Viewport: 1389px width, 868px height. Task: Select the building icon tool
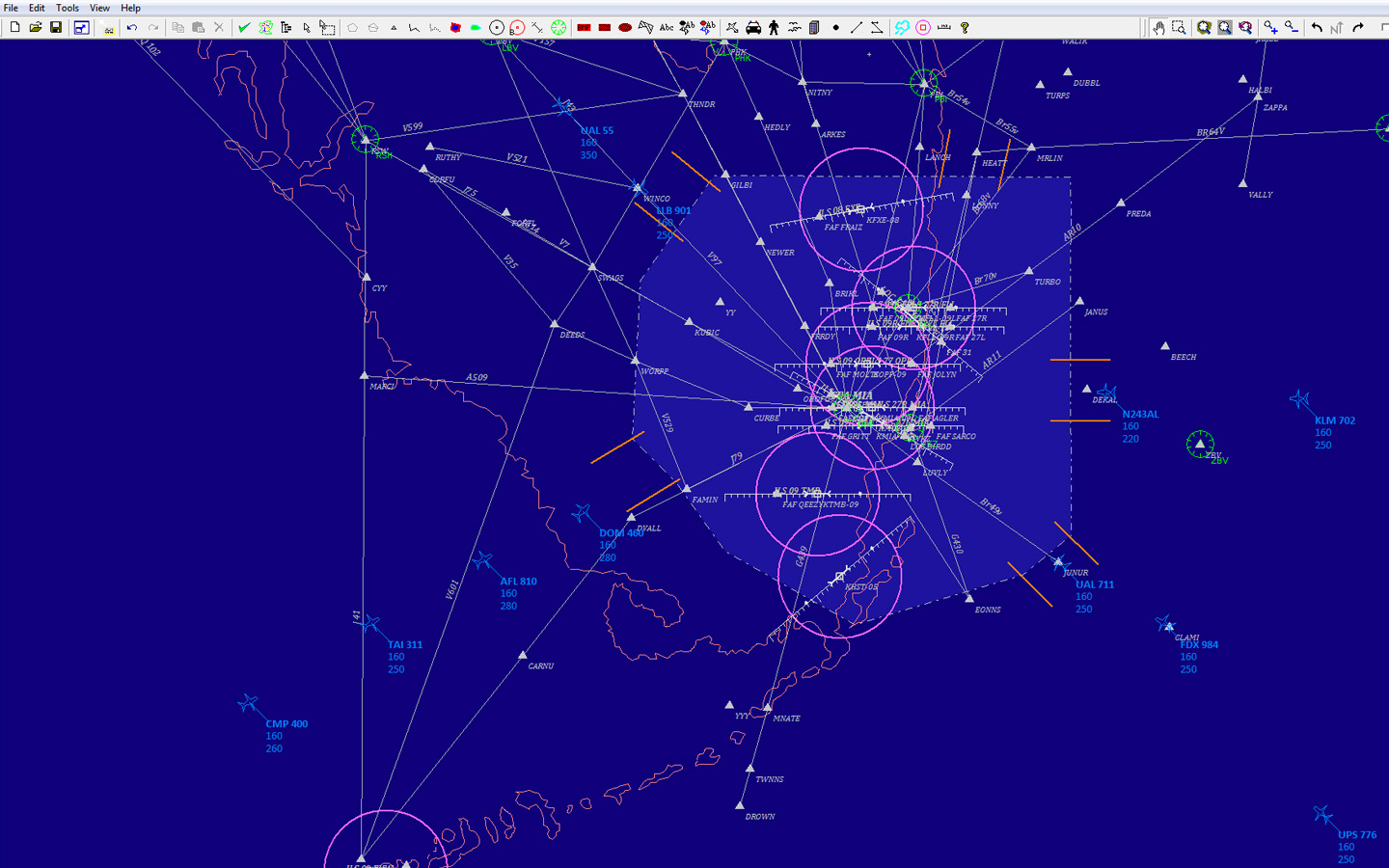point(814,27)
